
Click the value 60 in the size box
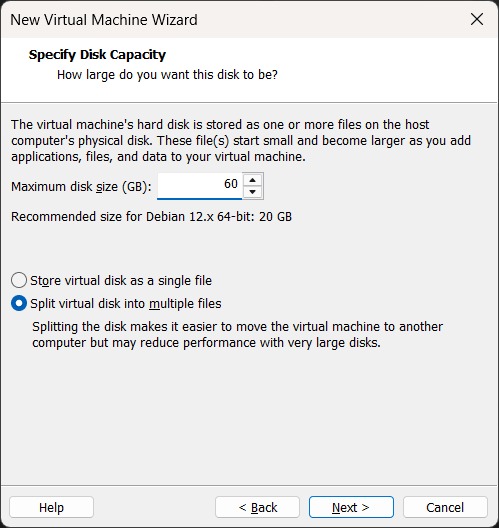231,184
